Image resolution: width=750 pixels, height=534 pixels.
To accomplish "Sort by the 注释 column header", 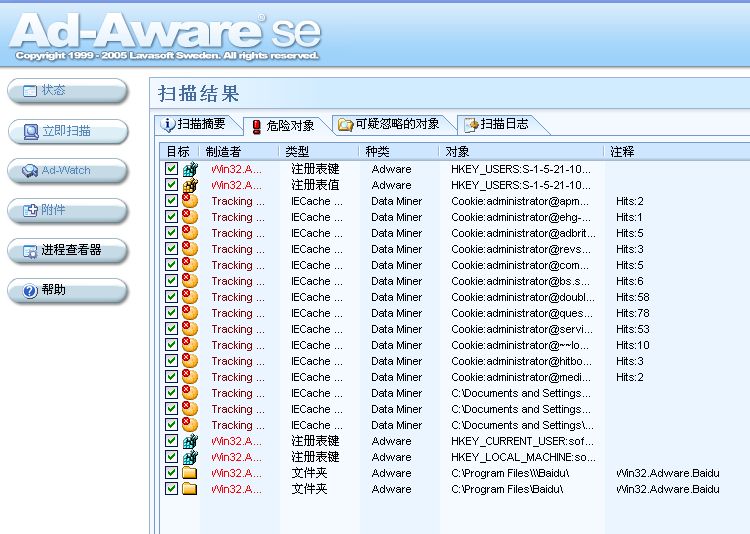I will point(676,152).
